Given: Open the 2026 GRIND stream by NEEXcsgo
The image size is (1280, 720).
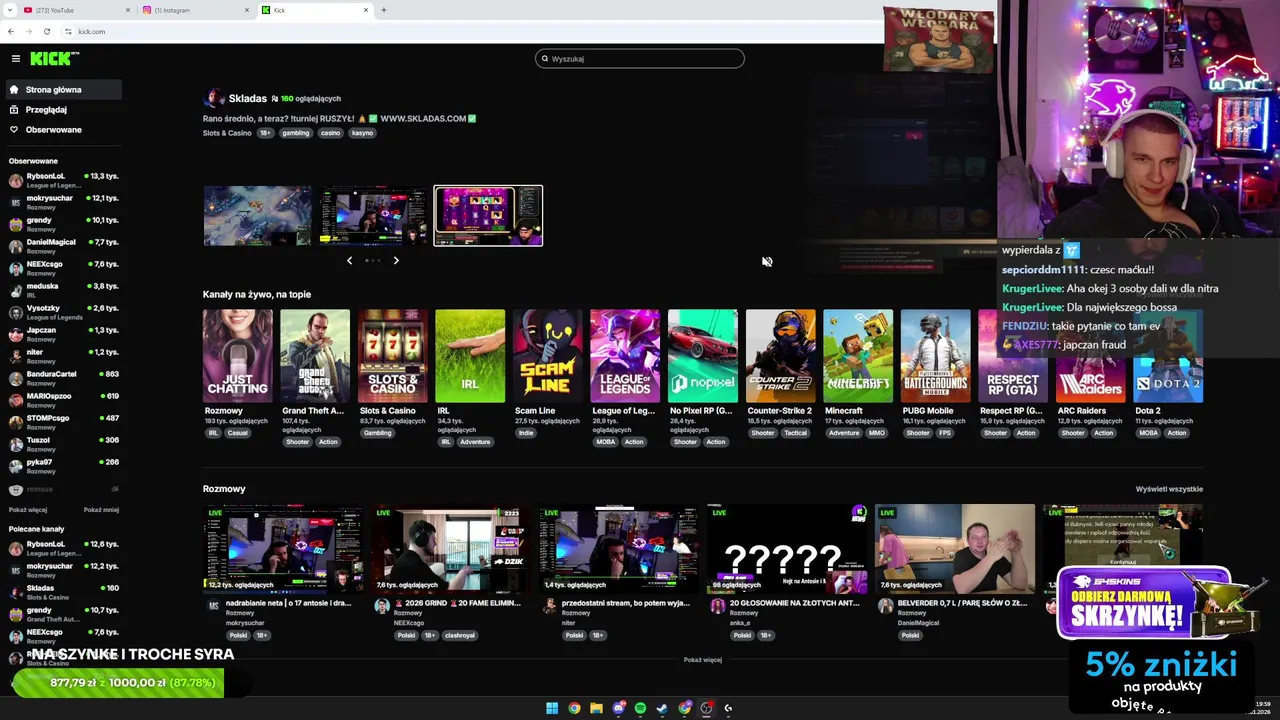Looking at the screenshot, I should pyautogui.click(x=451, y=548).
